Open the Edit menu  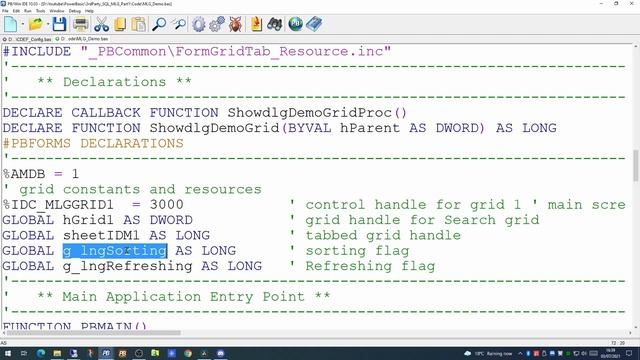(16, 11)
